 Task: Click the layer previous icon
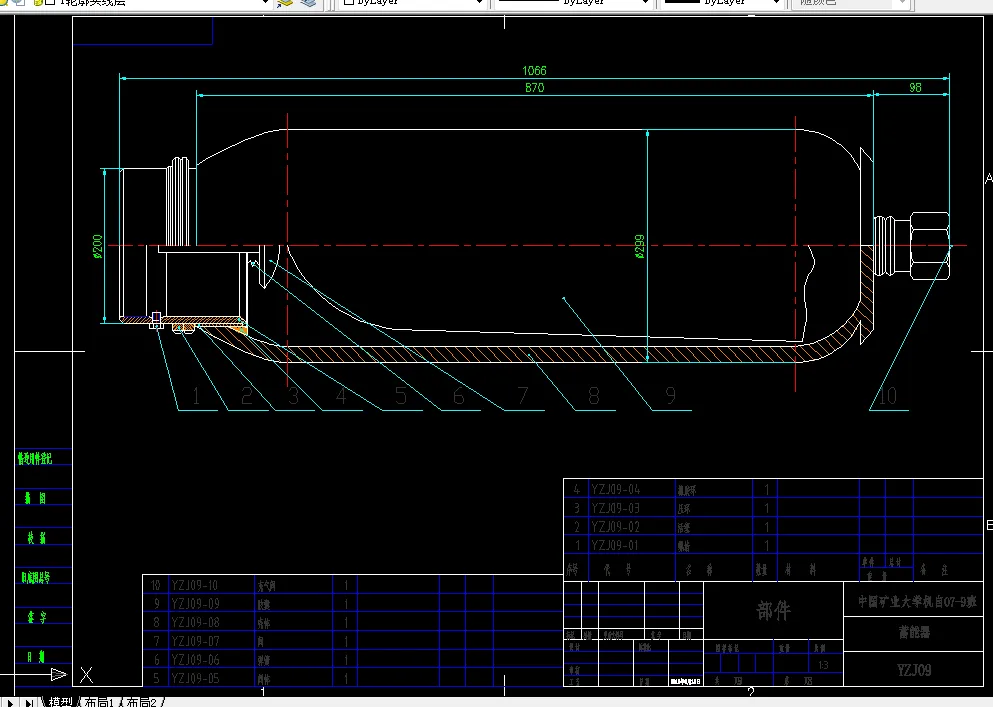point(308,3)
